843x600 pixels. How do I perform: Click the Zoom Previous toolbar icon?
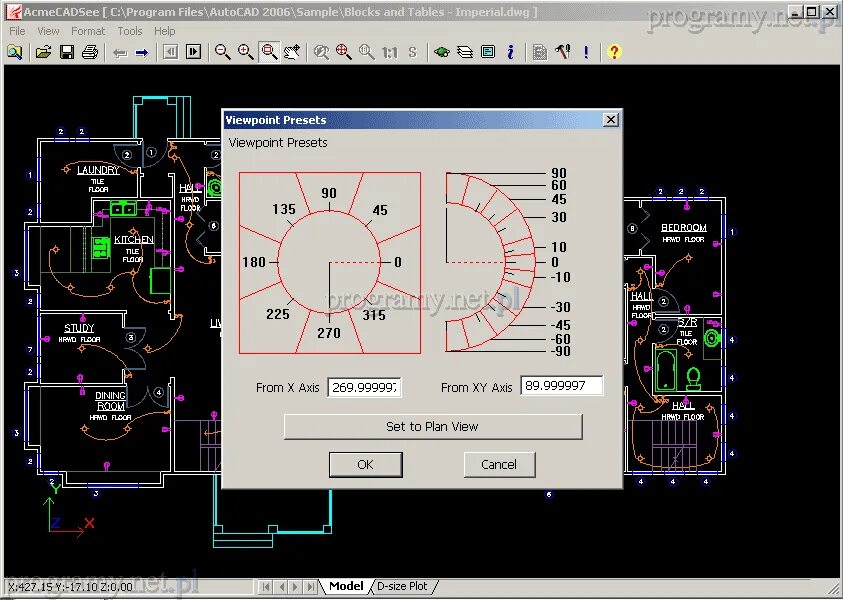click(322, 52)
